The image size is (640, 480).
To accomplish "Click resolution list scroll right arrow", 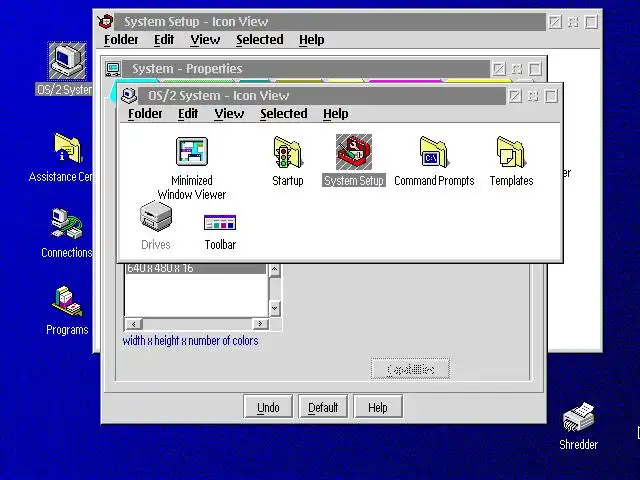I will [x=260, y=324].
